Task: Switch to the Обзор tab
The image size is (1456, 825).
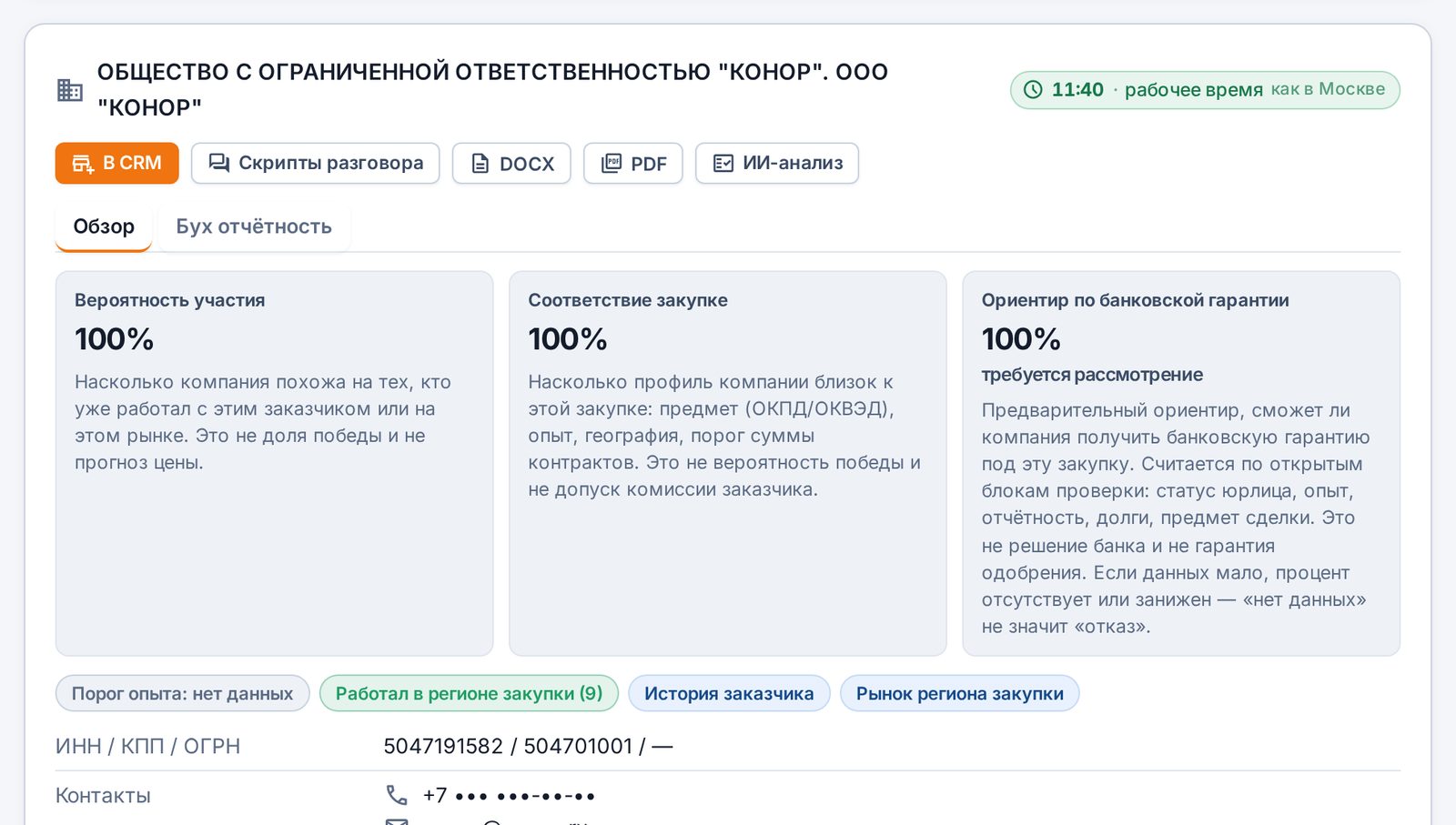Action: point(104,226)
